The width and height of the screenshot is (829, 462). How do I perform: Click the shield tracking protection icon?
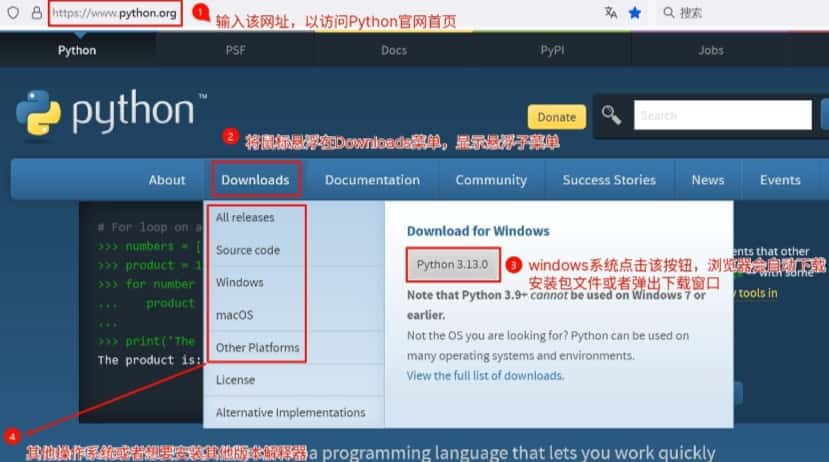coord(13,13)
